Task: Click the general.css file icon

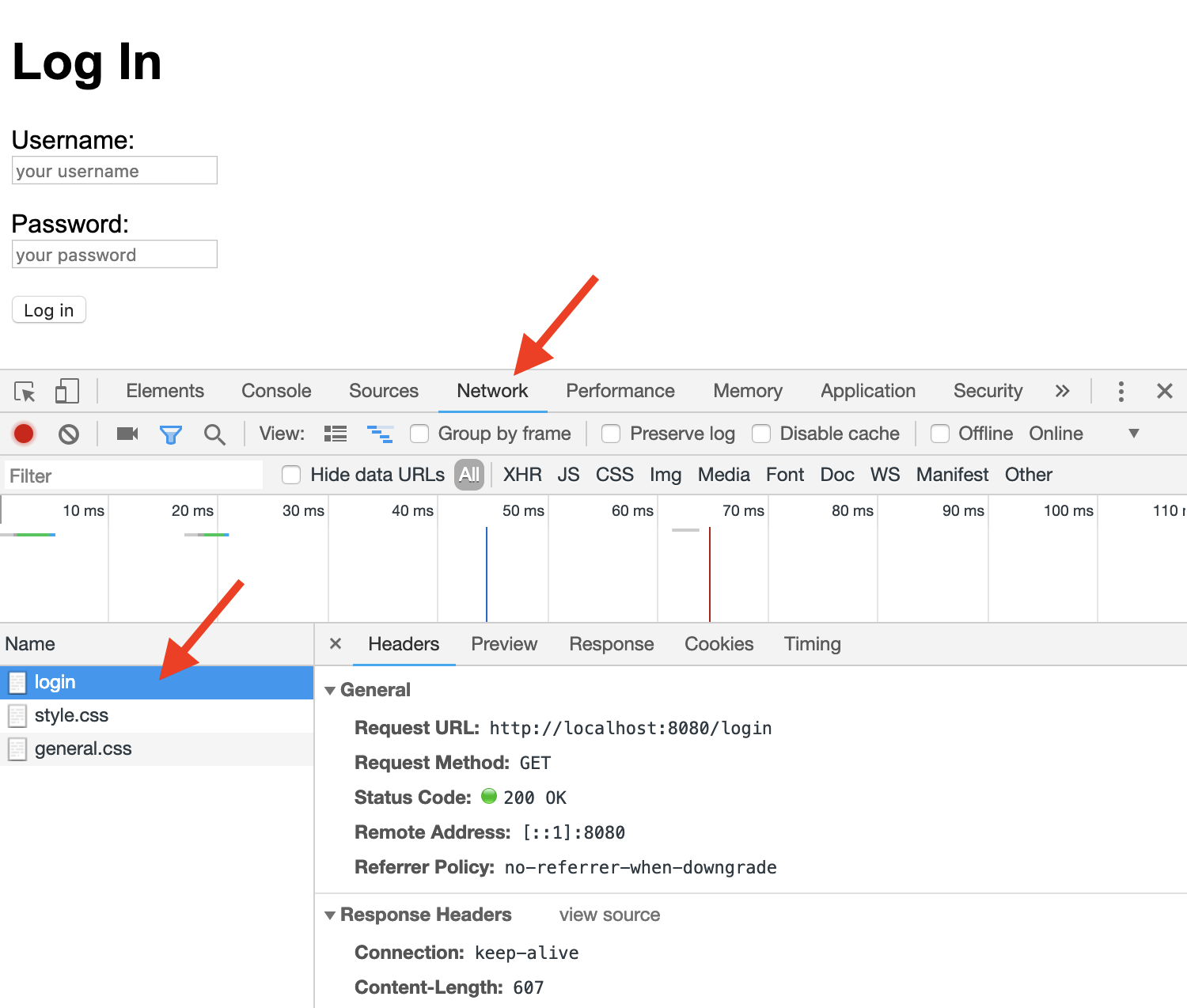Action: coord(17,749)
